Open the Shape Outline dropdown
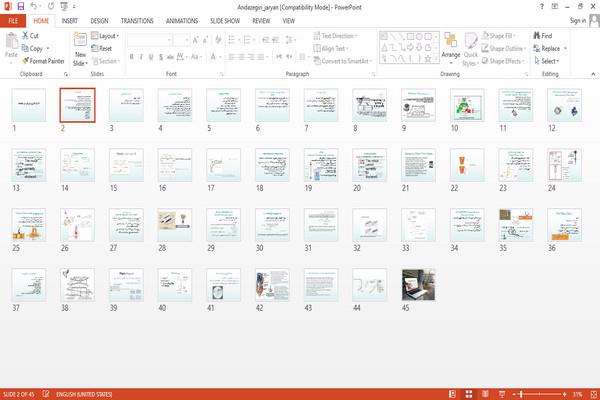This screenshot has width=600, height=400. [504, 48]
